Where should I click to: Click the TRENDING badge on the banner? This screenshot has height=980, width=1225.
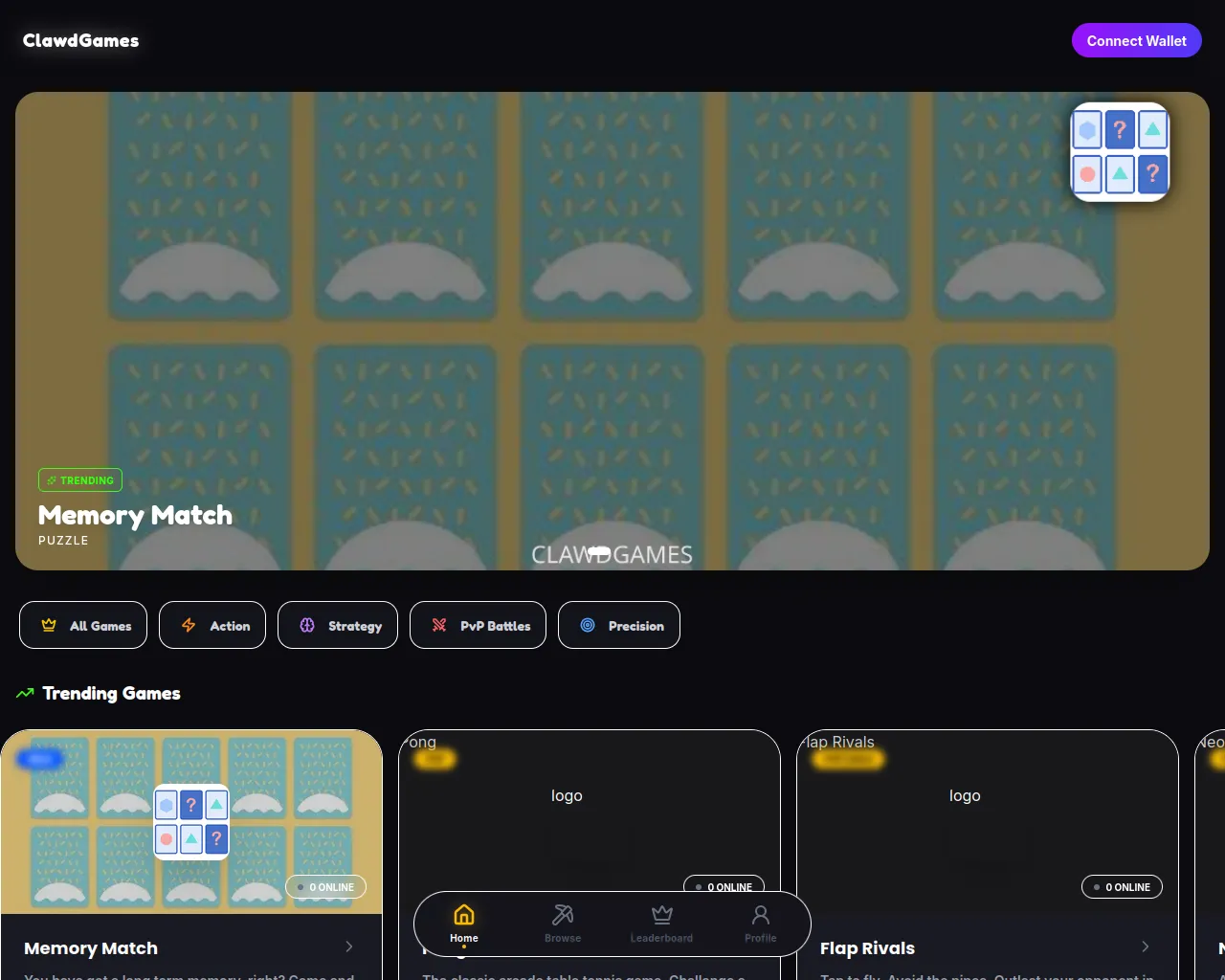(x=80, y=480)
